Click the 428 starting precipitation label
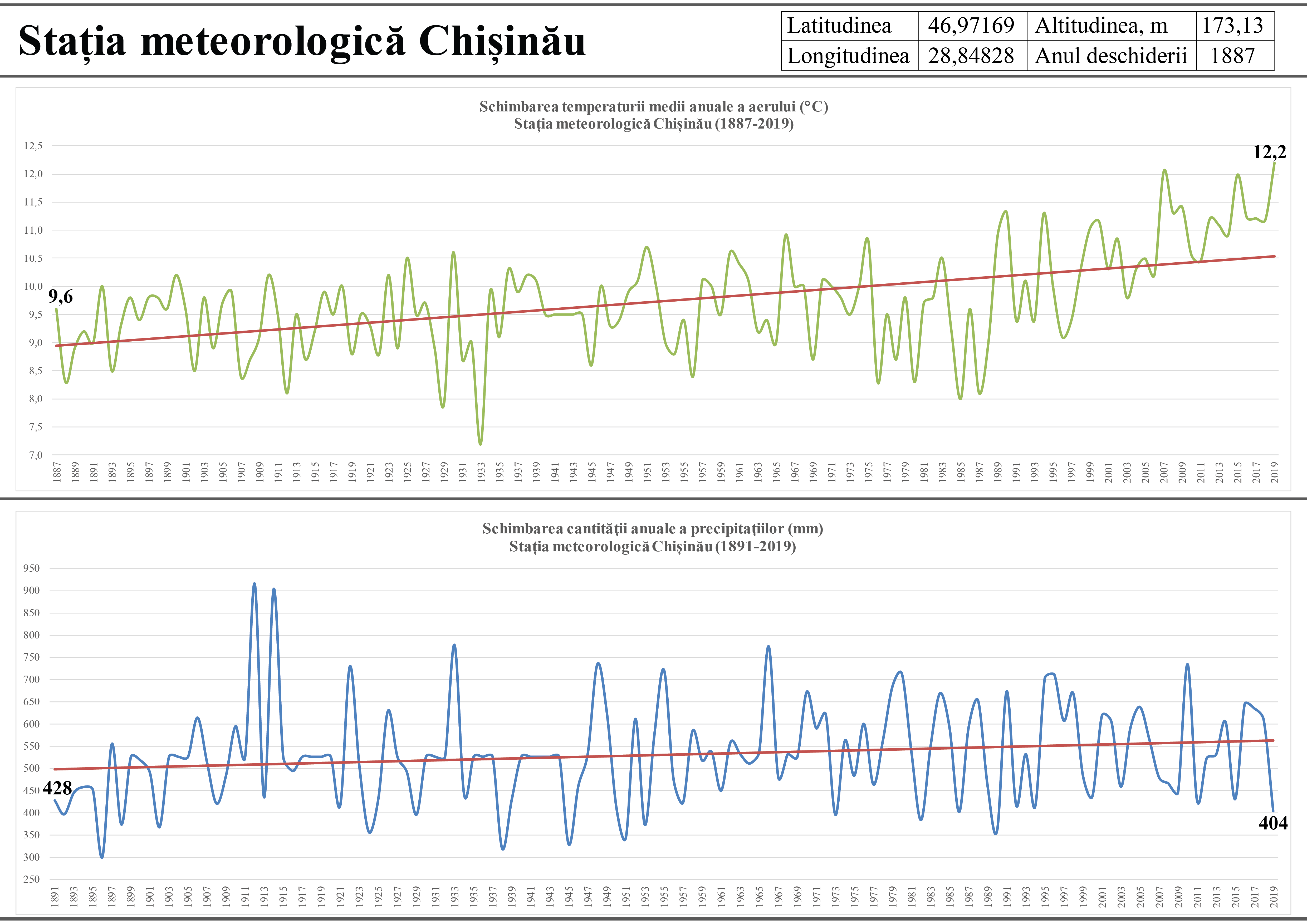This screenshot has height=924, width=1307. pyautogui.click(x=57, y=789)
